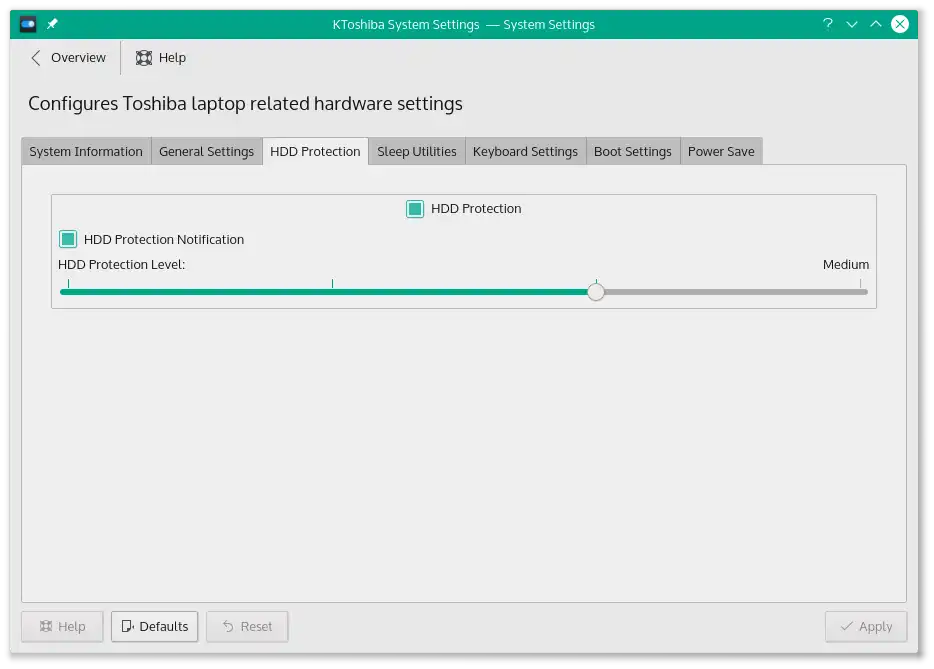
Task: Click the 'Configures Toshiba laptop related hardware settings' heading
Action: pos(245,104)
